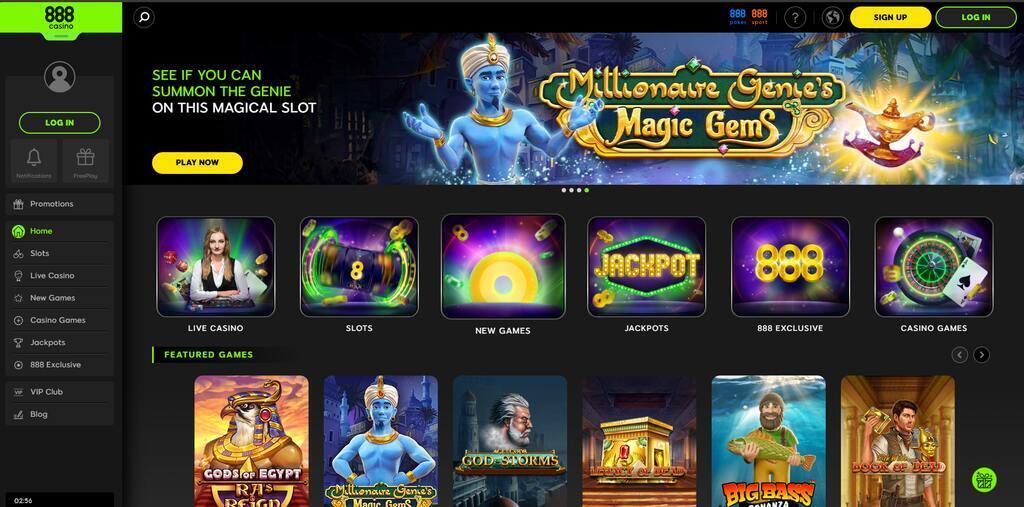This screenshot has height=507, width=1024.
Task: Open the Big Bass Bonanza game thumbnail
Action: (x=769, y=441)
